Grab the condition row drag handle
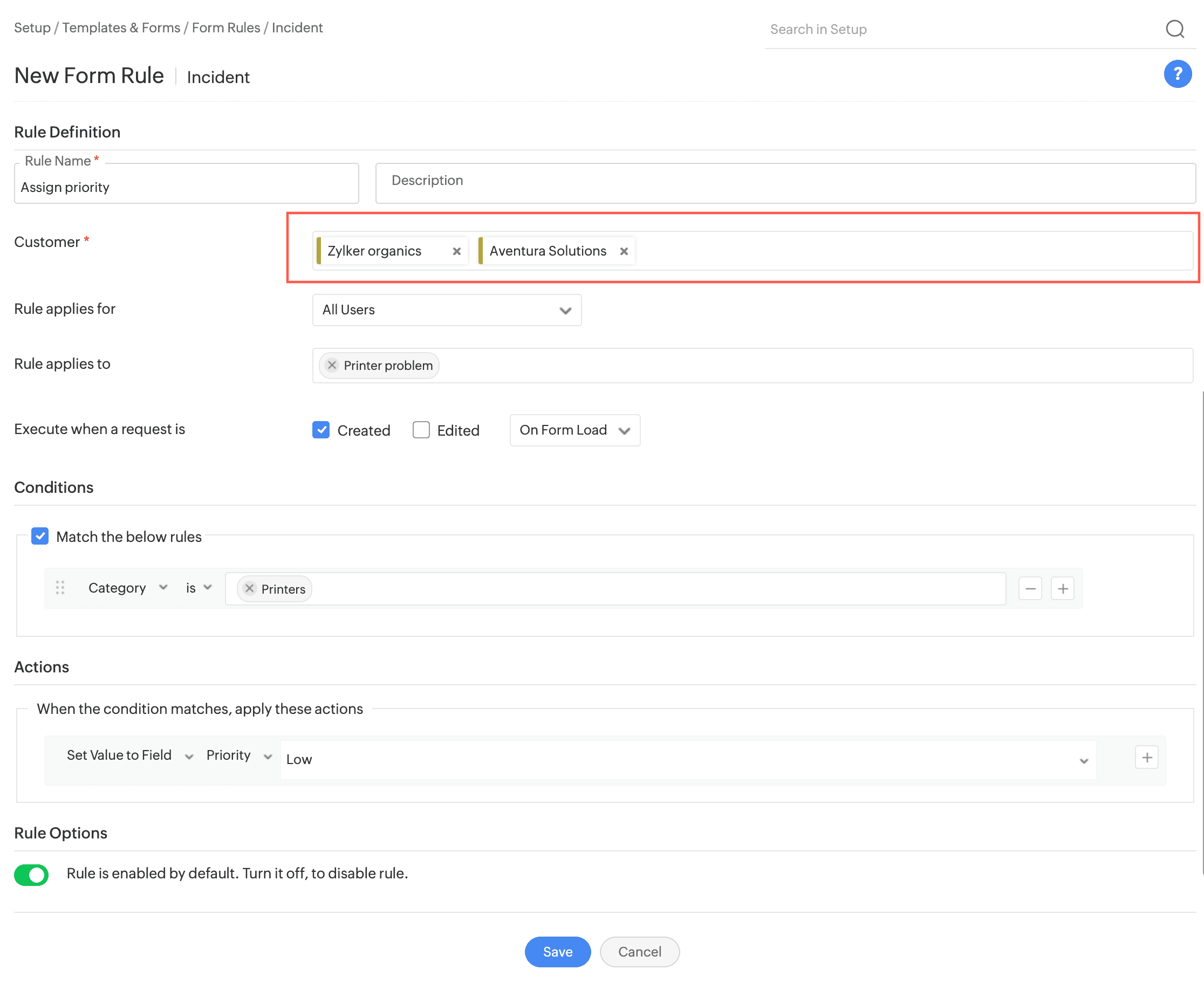 click(60, 587)
